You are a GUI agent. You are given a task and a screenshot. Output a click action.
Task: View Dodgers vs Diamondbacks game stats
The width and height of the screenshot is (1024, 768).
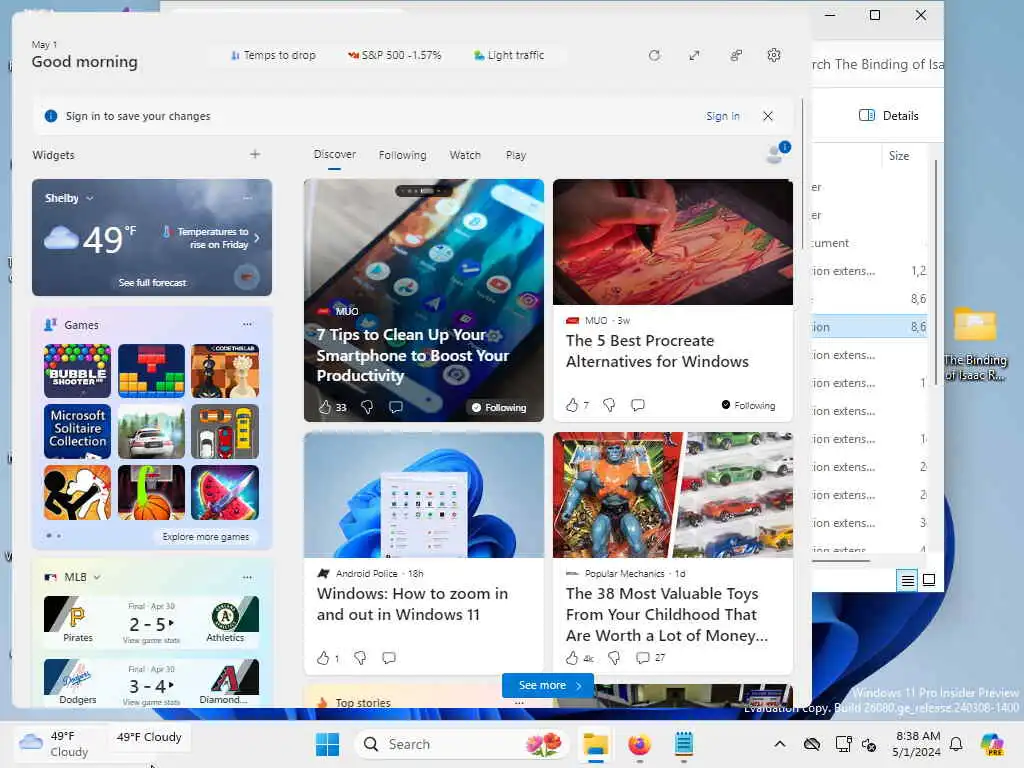(152, 702)
